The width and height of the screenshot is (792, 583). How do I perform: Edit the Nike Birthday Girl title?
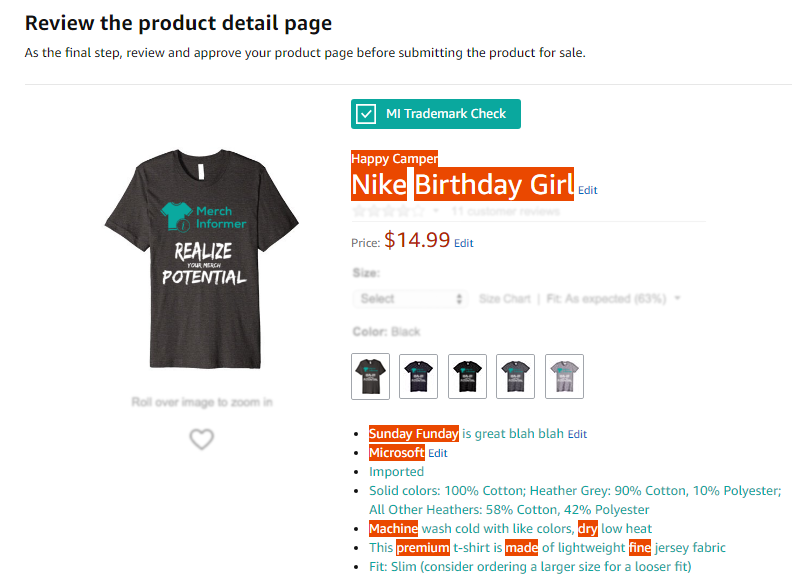(587, 190)
